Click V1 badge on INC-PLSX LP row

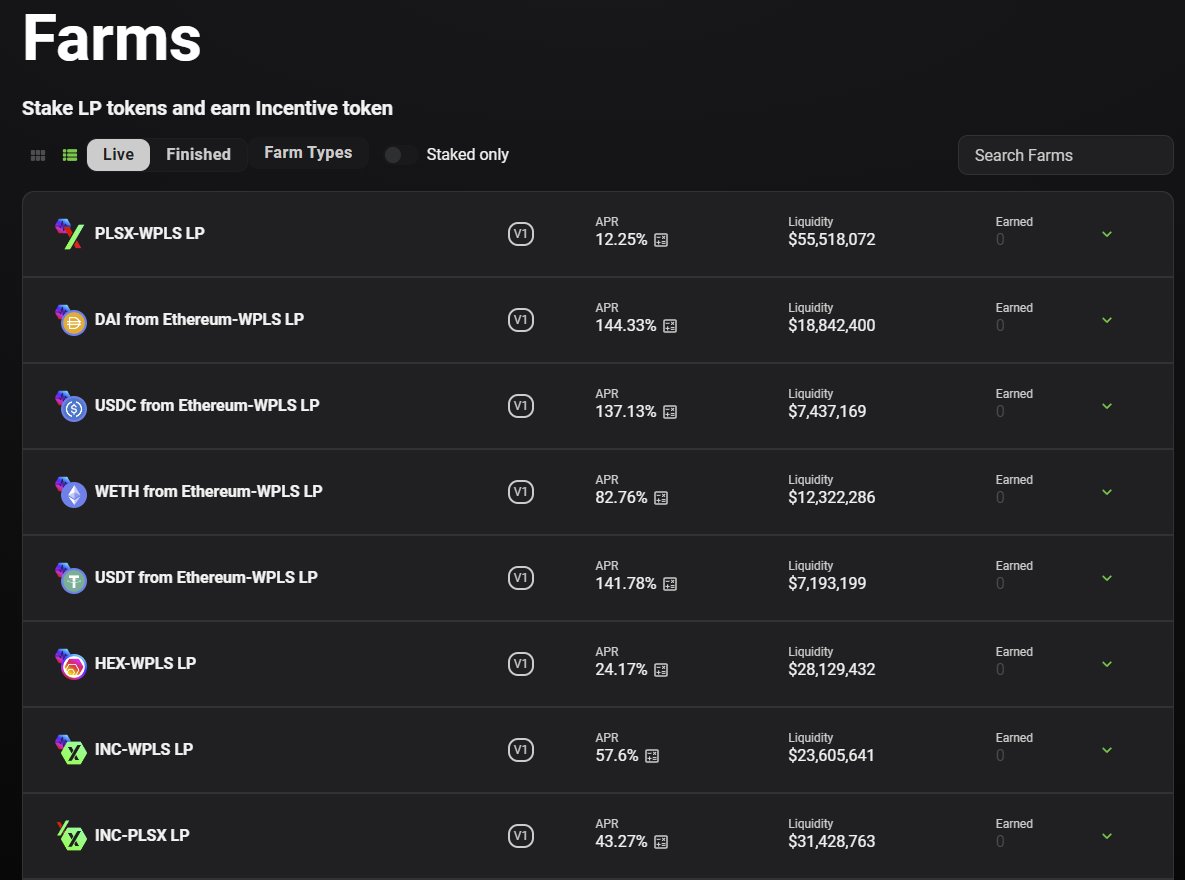[x=521, y=835]
